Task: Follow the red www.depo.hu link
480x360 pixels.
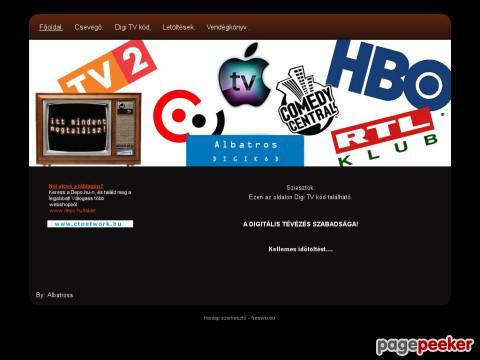Action: click(x=72, y=211)
